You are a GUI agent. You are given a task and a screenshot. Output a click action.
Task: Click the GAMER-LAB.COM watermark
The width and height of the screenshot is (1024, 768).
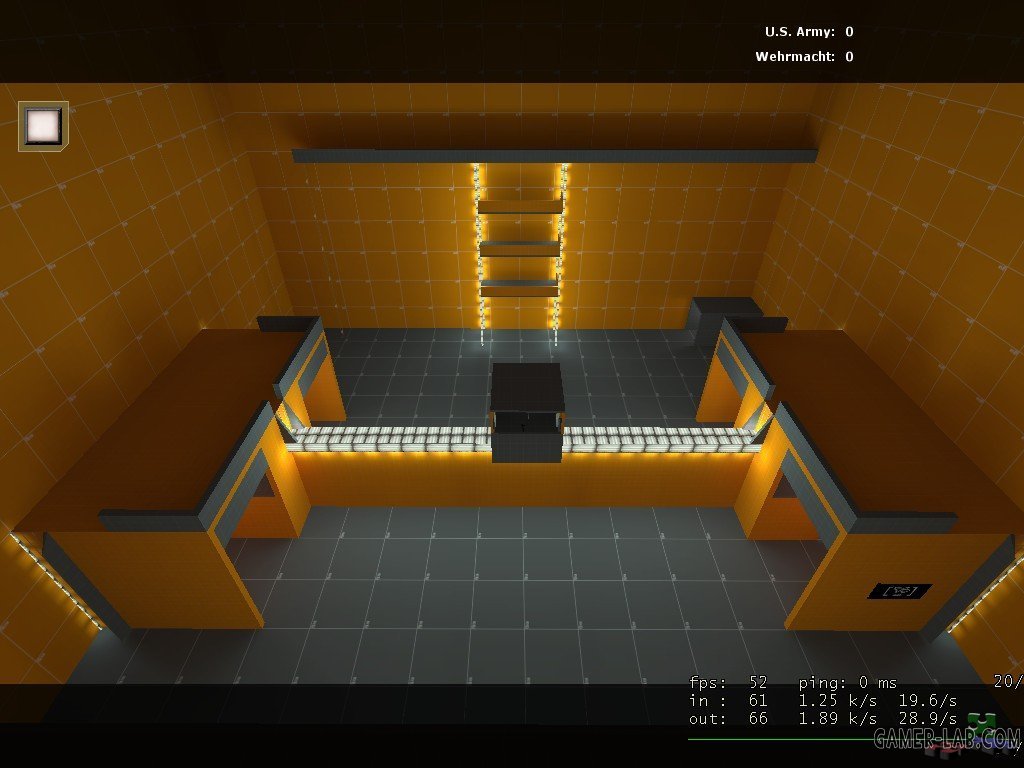point(946,740)
